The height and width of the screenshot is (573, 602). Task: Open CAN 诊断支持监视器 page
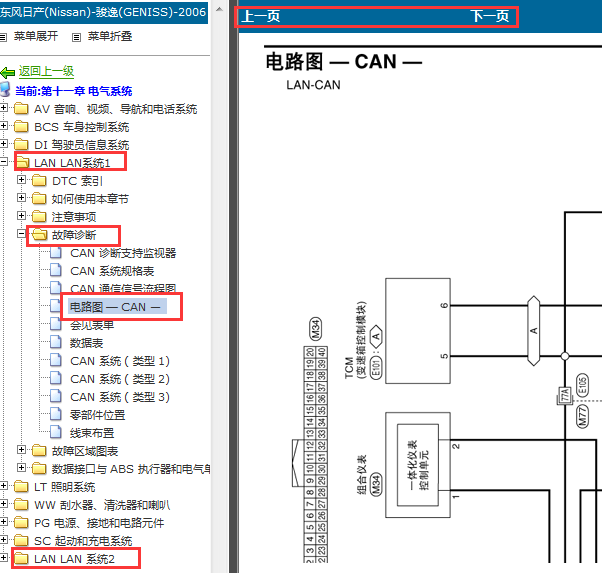123,253
